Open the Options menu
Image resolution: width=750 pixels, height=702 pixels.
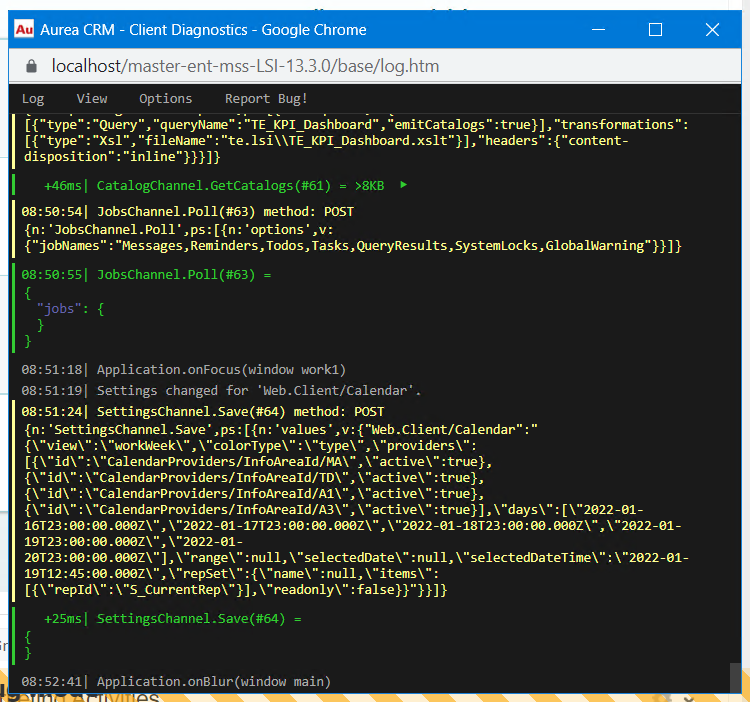pos(165,99)
